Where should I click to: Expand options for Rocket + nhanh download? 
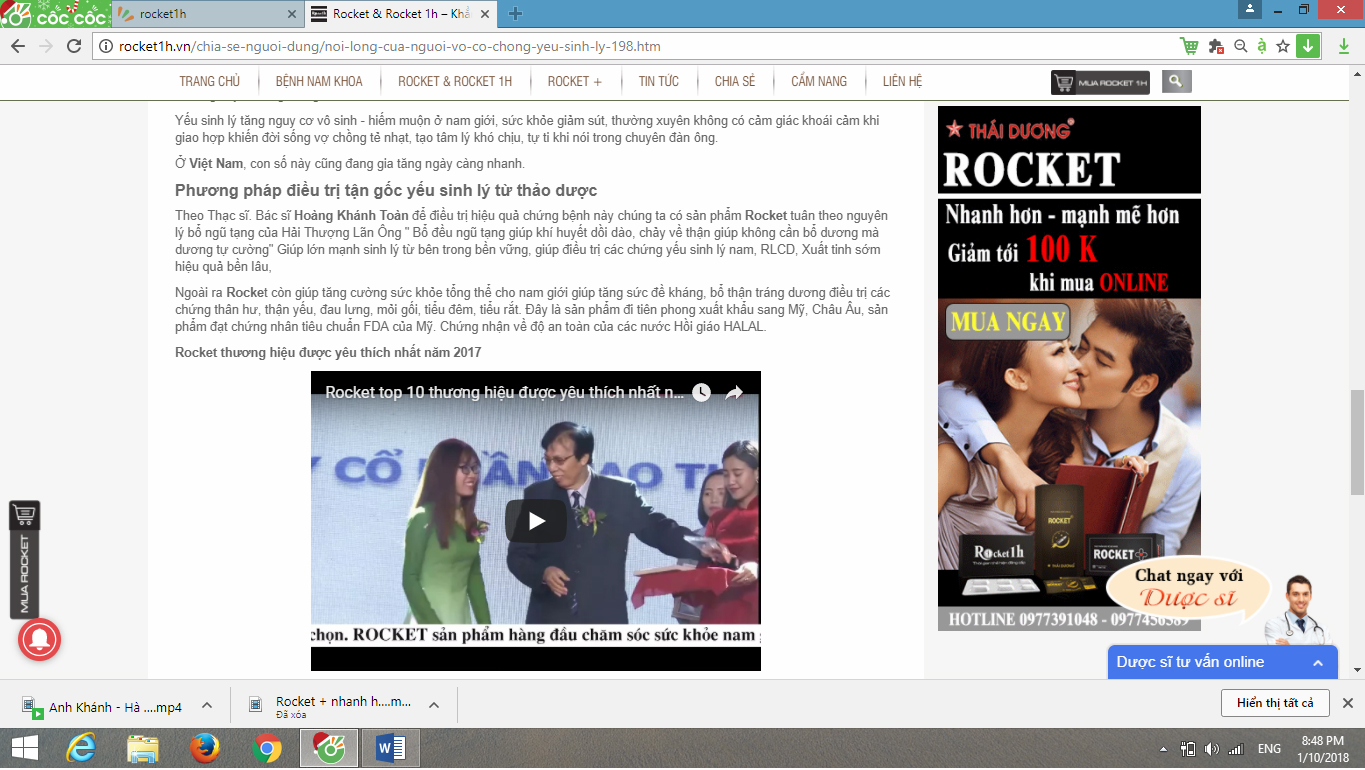[x=434, y=705]
